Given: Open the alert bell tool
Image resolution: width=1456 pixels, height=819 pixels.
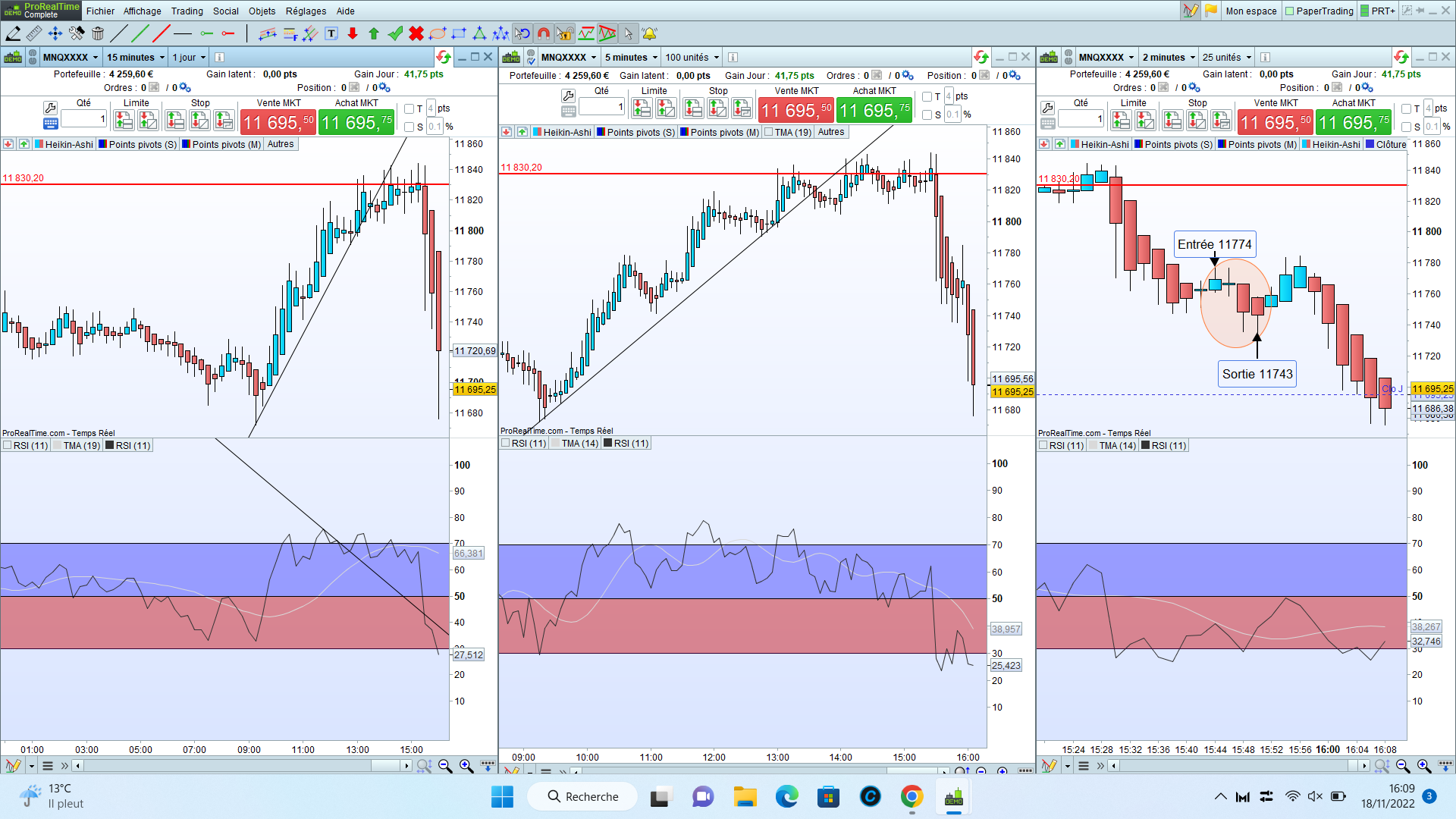Looking at the screenshot, I should click(650, 33).
